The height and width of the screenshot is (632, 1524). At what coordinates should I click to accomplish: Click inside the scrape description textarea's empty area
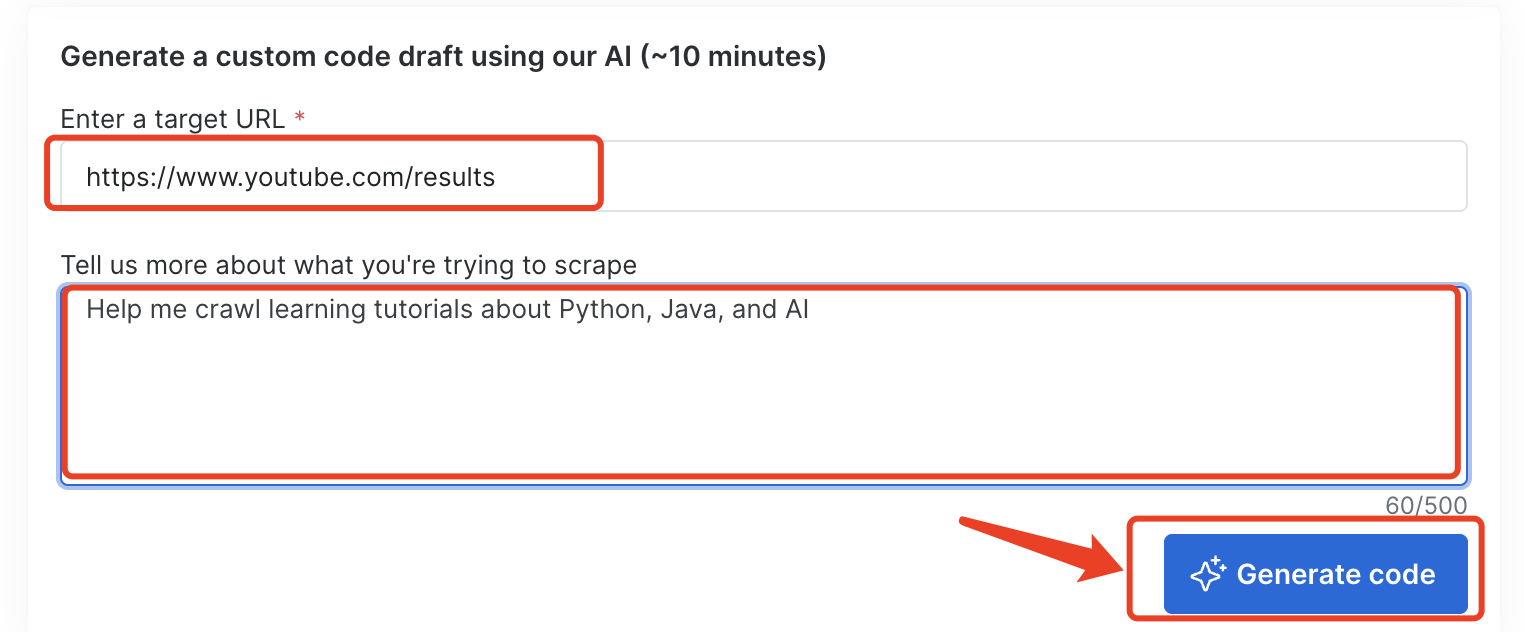760,400
